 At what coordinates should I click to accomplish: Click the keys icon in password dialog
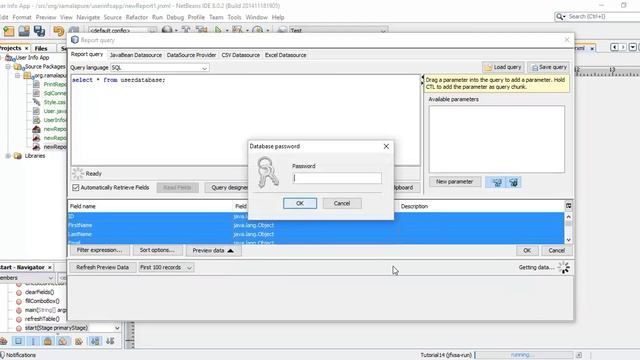pos(267,172)
